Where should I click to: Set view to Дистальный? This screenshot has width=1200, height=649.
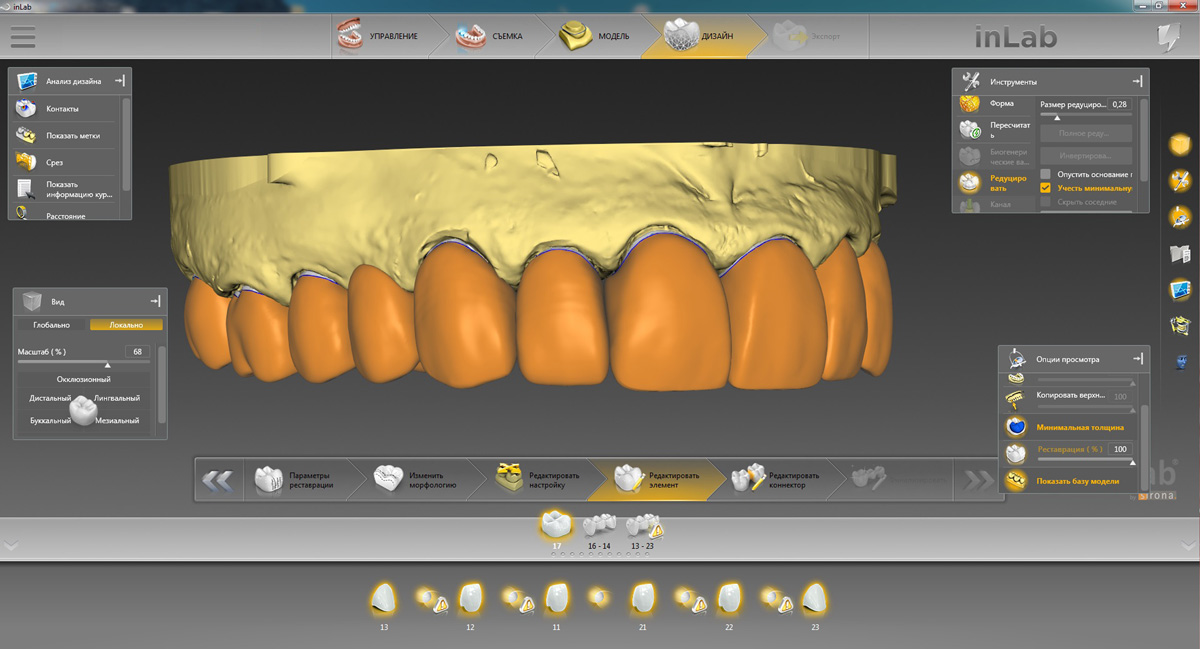[x=50, y=398]
